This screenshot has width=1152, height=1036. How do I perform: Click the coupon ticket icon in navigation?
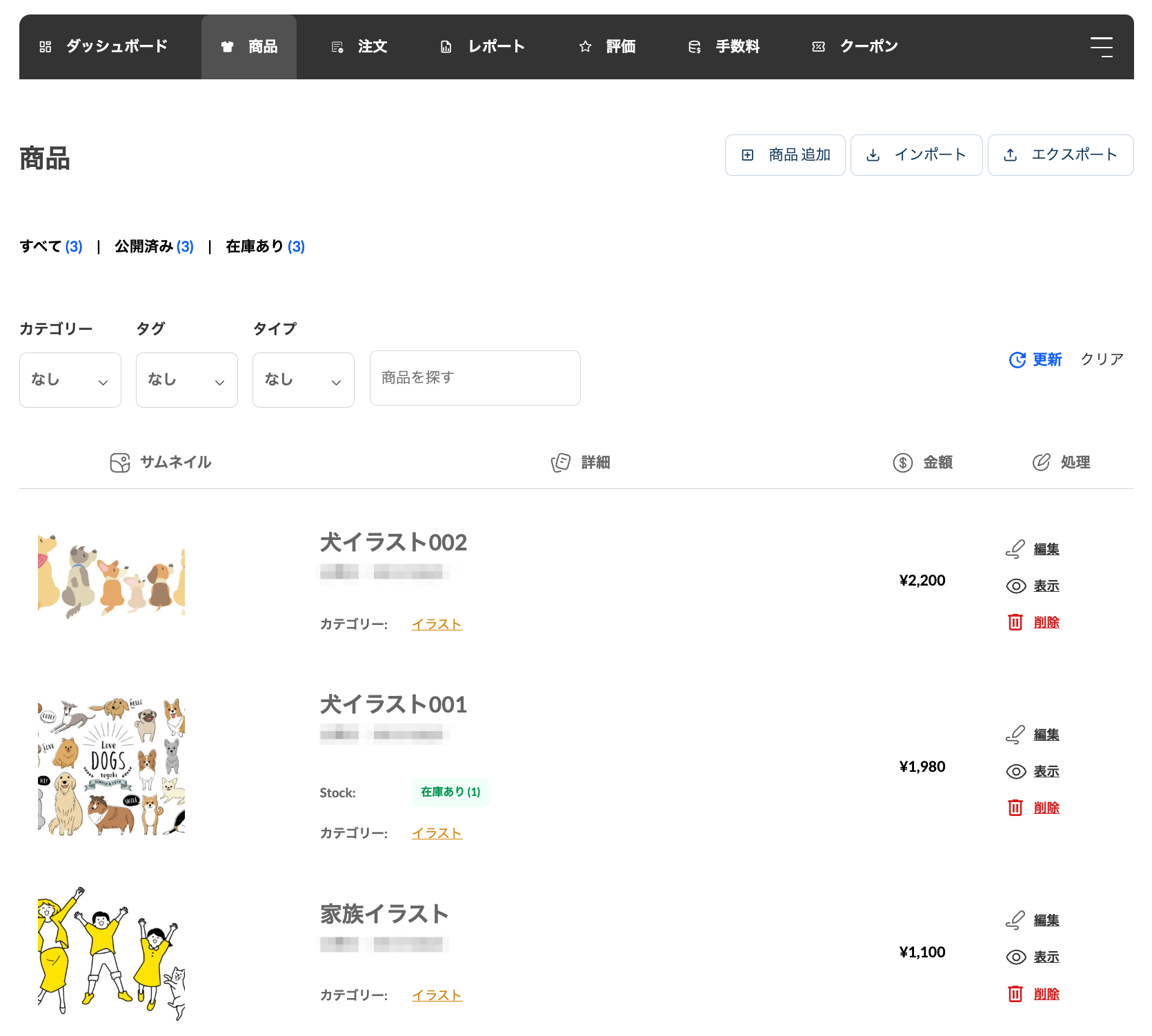(x=818, y=47)
